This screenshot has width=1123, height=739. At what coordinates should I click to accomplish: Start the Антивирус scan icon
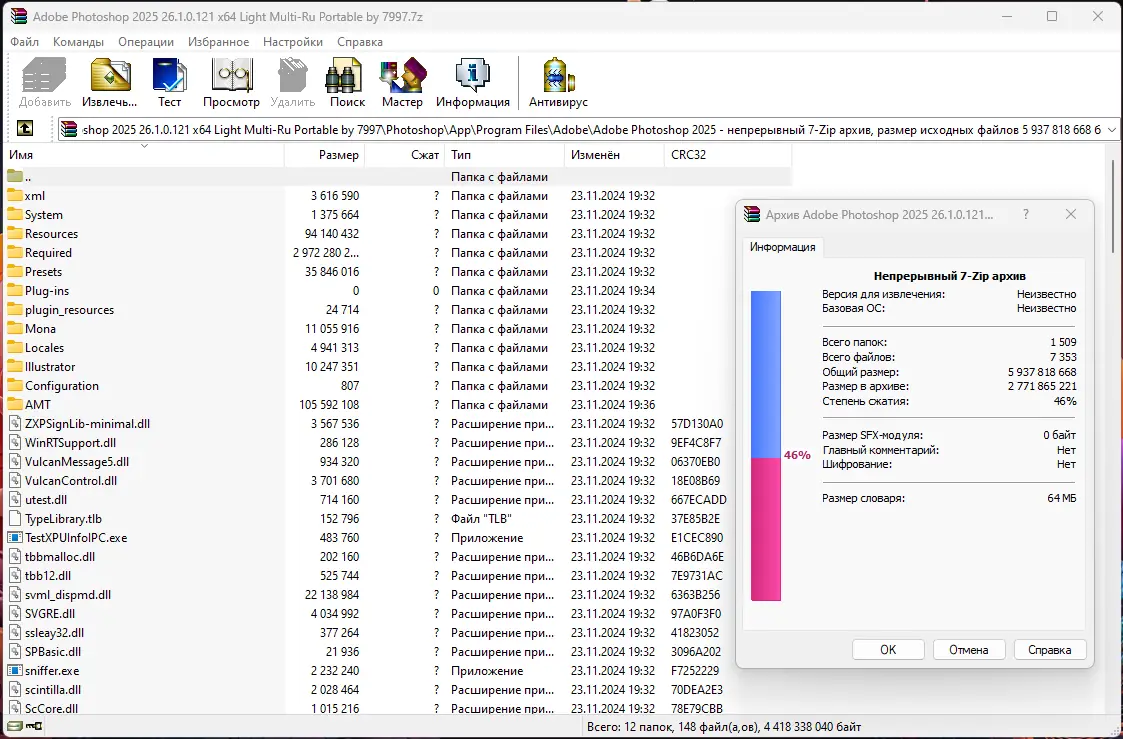(558, 75)
